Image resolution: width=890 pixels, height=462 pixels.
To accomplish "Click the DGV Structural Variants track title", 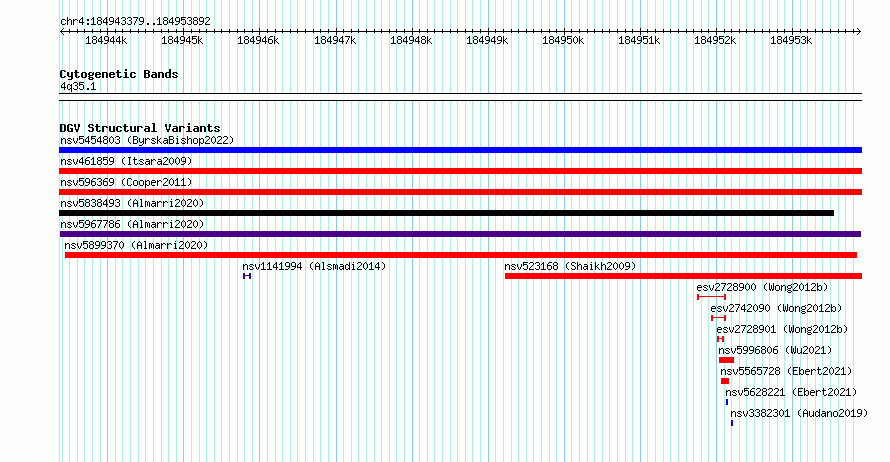I will (x=140, y=128).
